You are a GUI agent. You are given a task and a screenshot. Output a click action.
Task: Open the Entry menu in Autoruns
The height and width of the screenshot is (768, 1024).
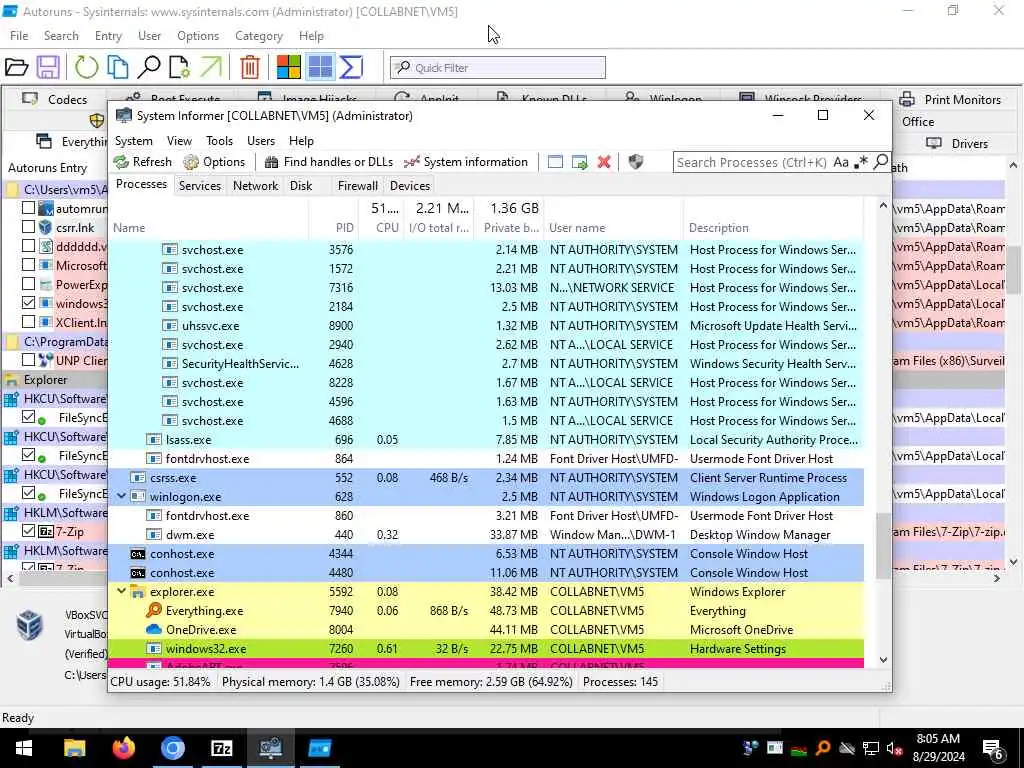point(108,36)
